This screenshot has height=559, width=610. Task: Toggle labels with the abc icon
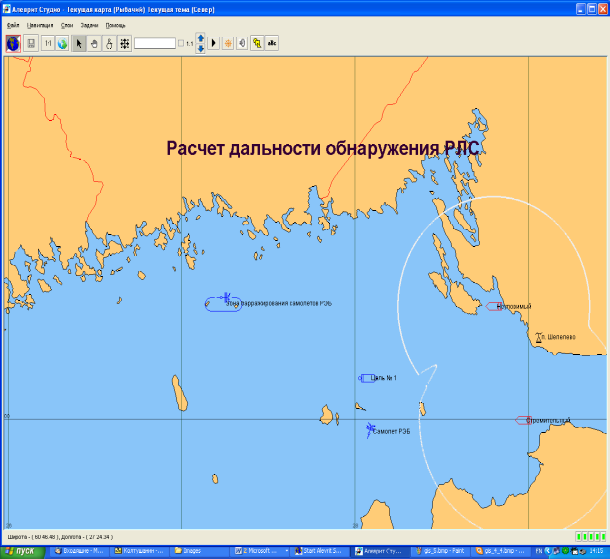(x=272, y=43)
